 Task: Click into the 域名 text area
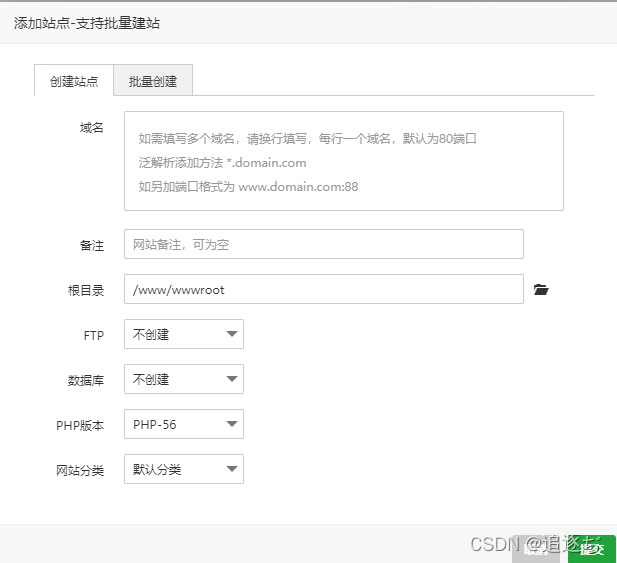(344, 161)
